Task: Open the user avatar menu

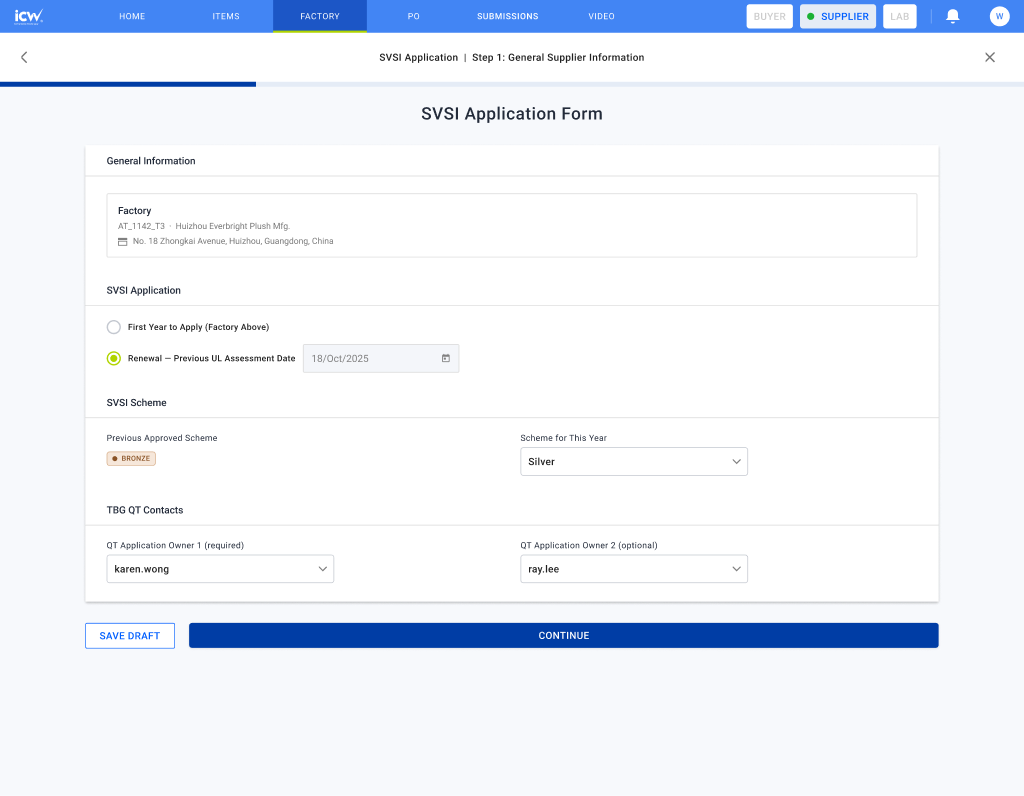Action: pyautogui.click(x=999, y=16)
